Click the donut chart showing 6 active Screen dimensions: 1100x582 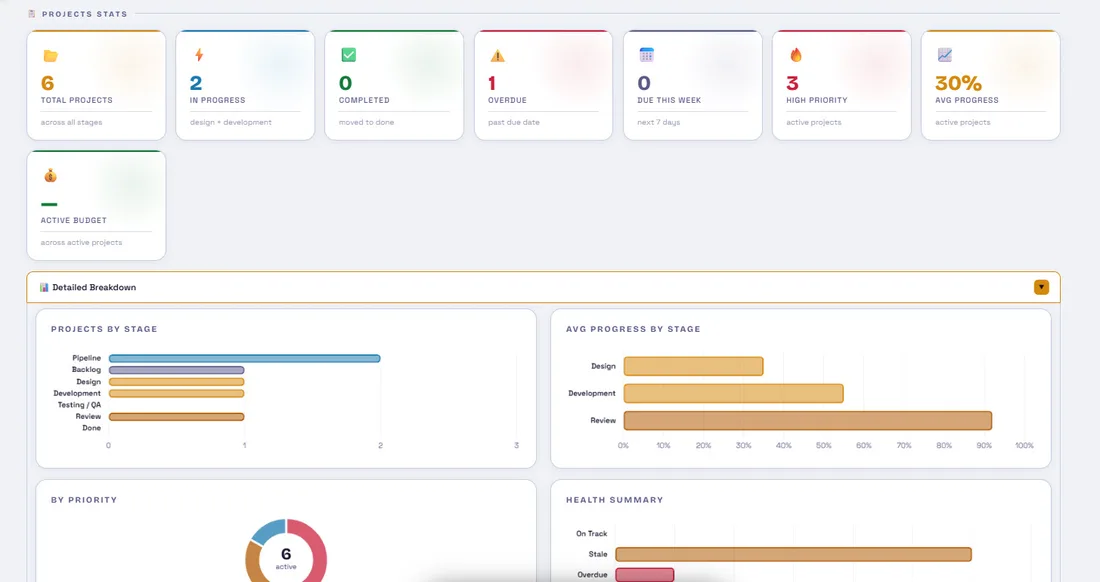(286, 556)
